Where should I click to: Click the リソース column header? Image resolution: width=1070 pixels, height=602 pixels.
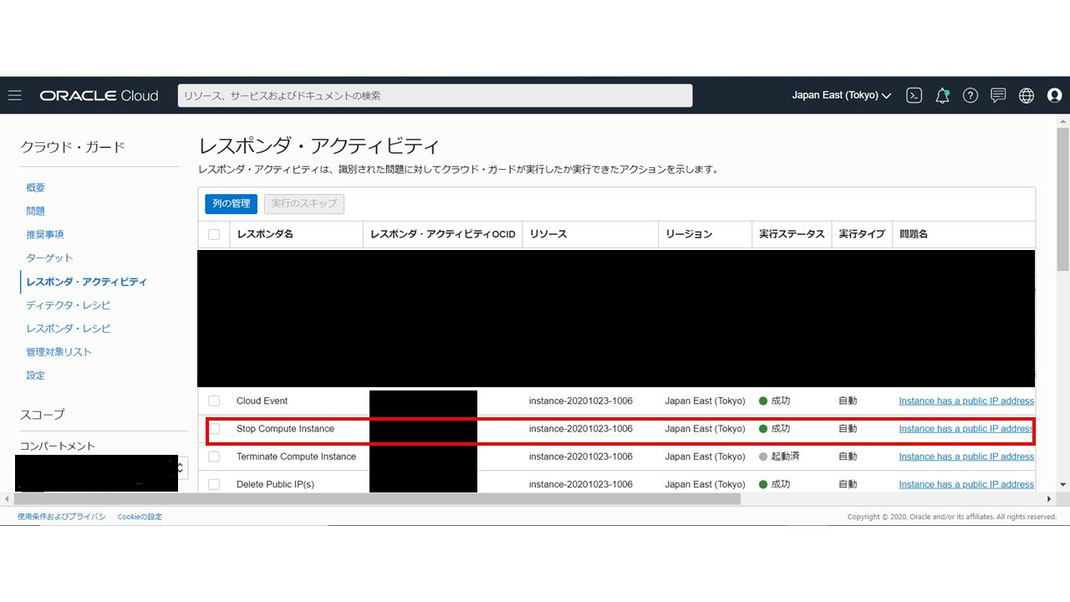click(549, 234)
